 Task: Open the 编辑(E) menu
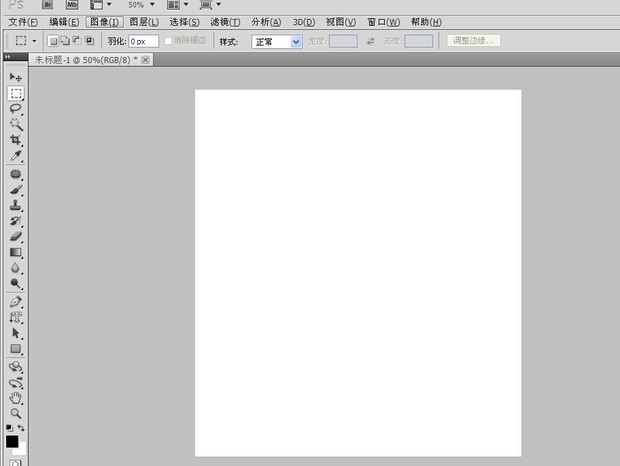pos(64,22)
